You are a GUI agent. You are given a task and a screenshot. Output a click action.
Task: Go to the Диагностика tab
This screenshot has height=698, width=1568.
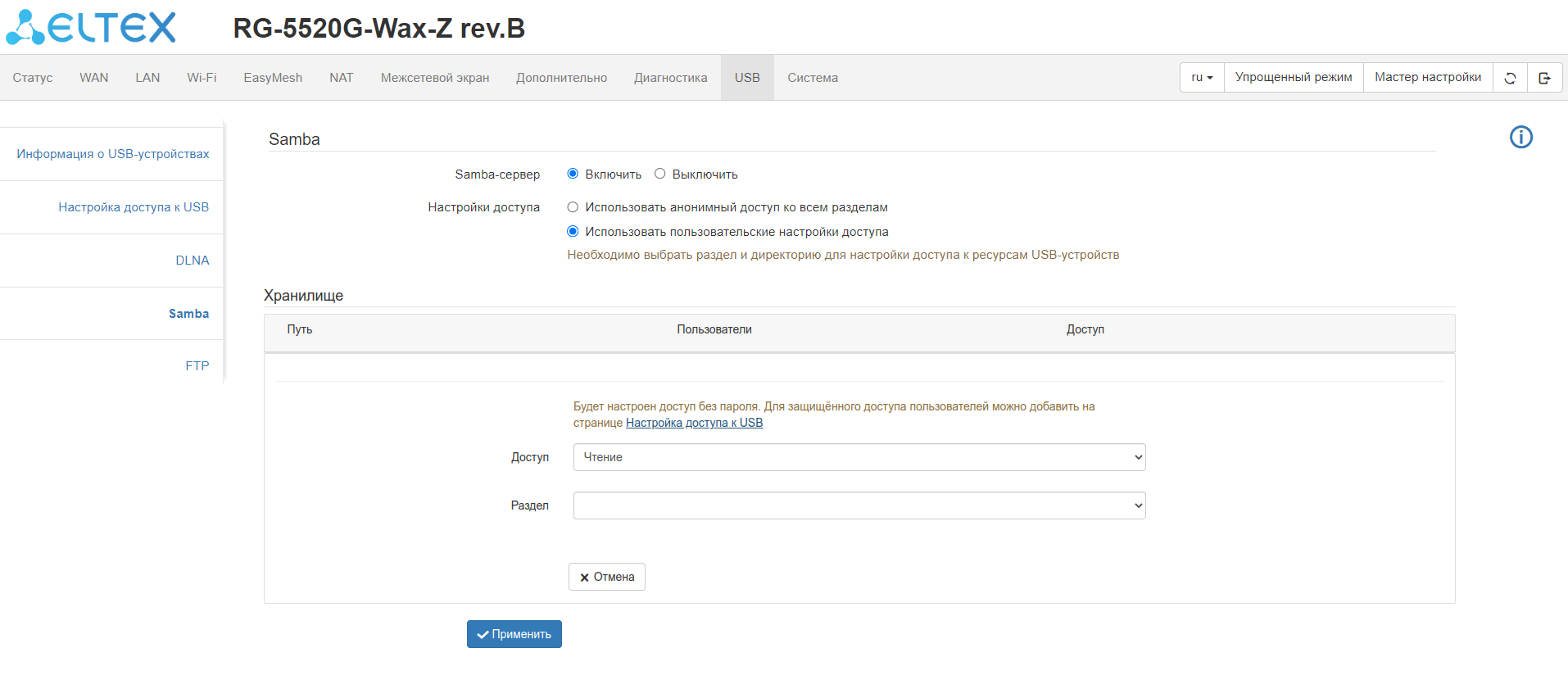(x=670, y=78)
